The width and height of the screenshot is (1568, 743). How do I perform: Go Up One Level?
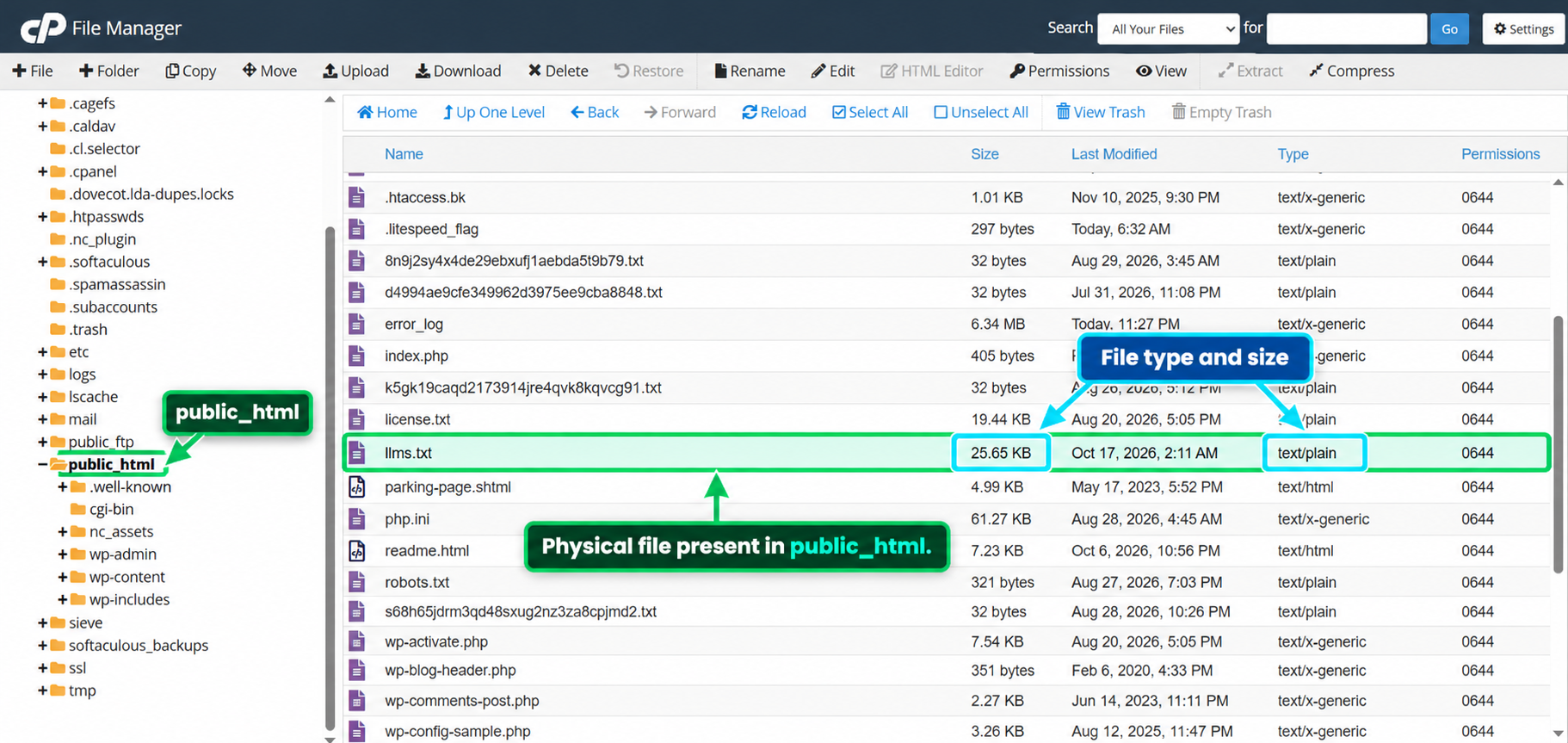[x=493, y=112]
